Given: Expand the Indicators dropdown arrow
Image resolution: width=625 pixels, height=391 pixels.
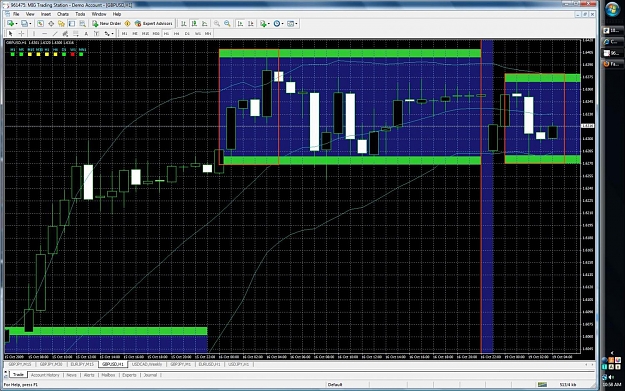Looking at the screenshot, I should point(269,24).
